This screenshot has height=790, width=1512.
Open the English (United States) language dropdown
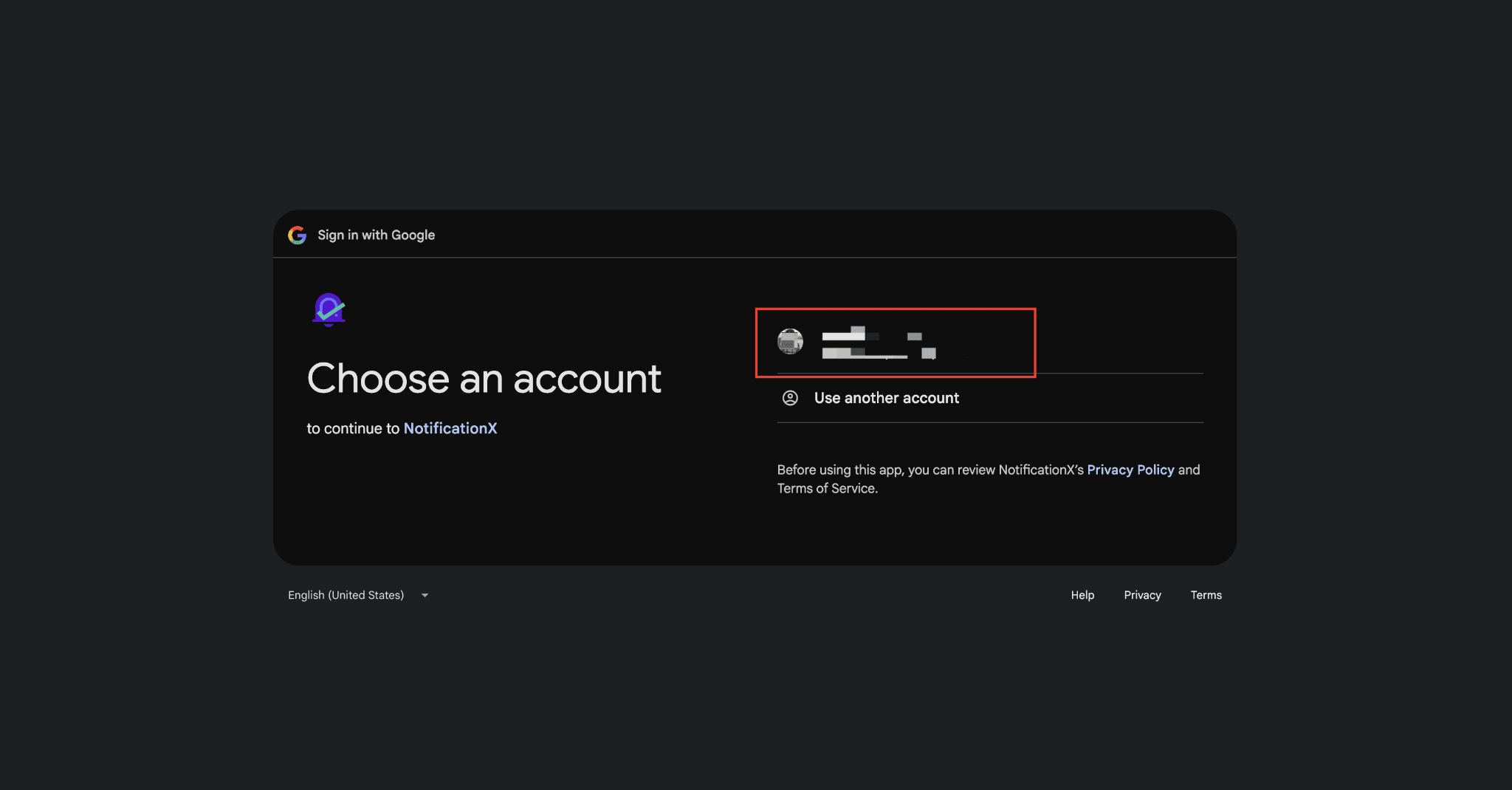point(359,595)
